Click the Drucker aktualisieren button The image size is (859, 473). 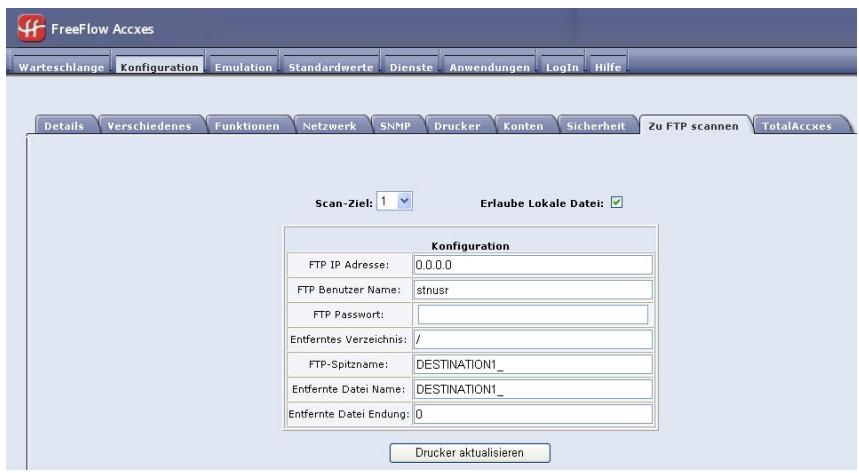[469, 453]
